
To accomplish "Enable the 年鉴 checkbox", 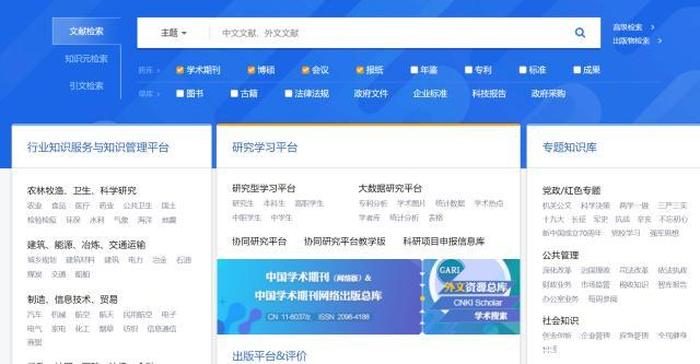I will (x=414, y=70).
